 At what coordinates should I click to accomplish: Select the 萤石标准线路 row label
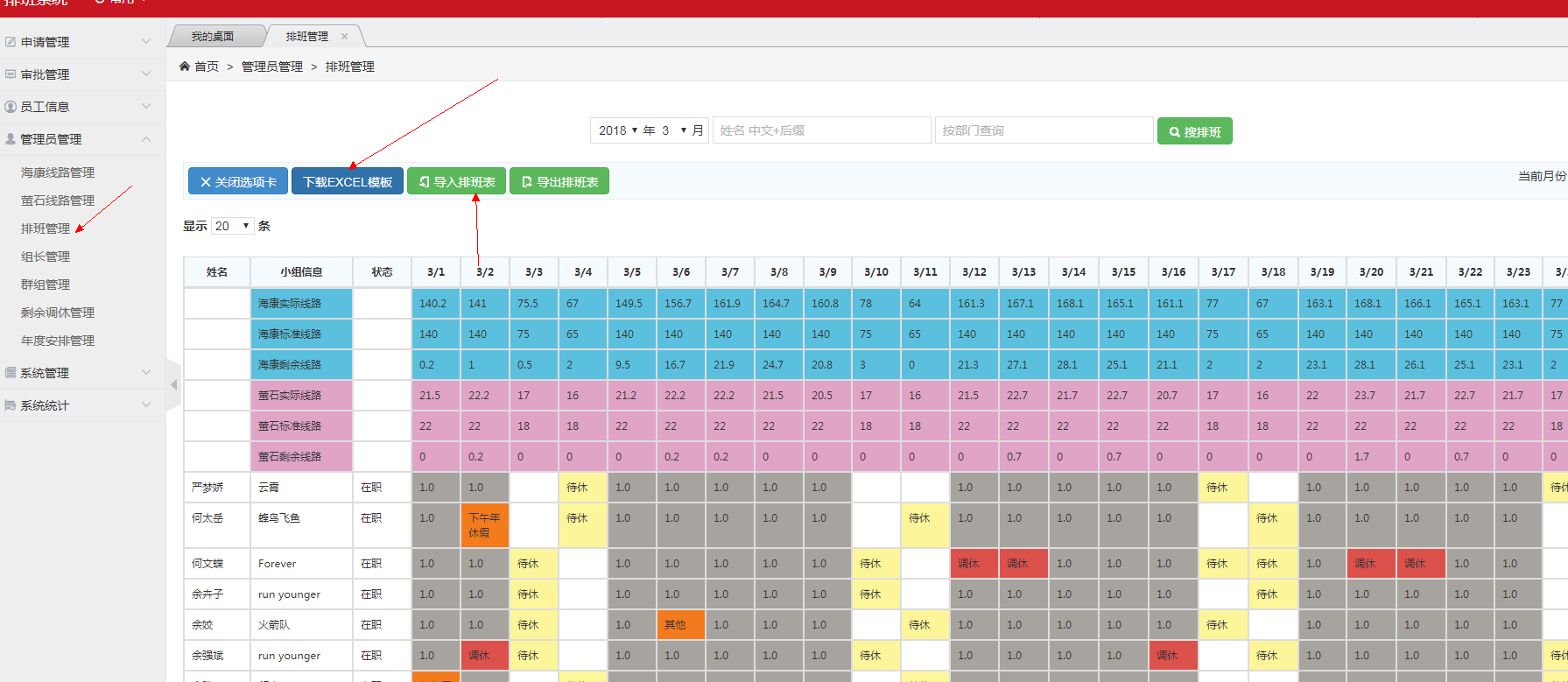(x=301, y=426)
